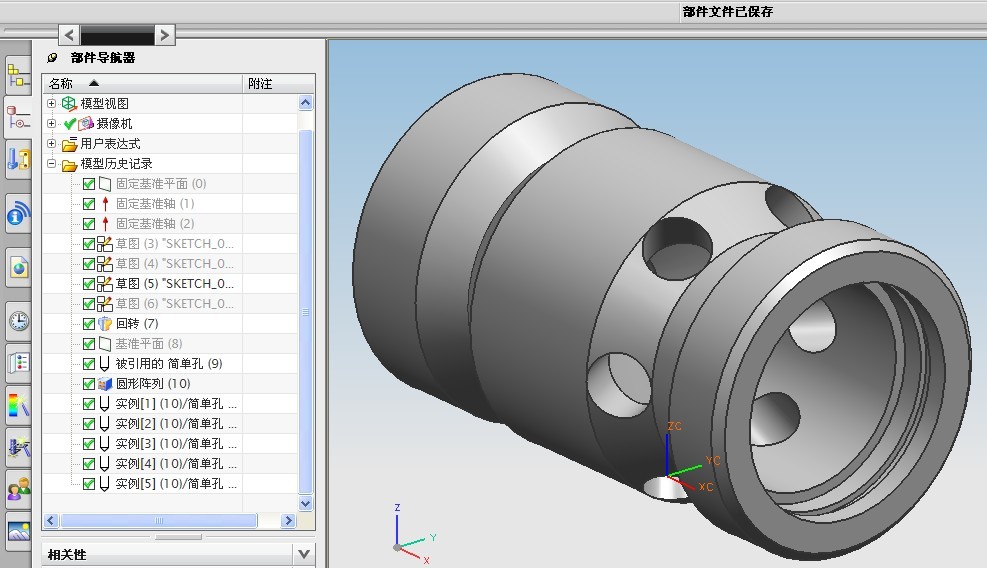The image size is (987, 568).
Task: Click the revolve icon of 回转 (7)
Action: pyautogui.click(x=104, y=324)
